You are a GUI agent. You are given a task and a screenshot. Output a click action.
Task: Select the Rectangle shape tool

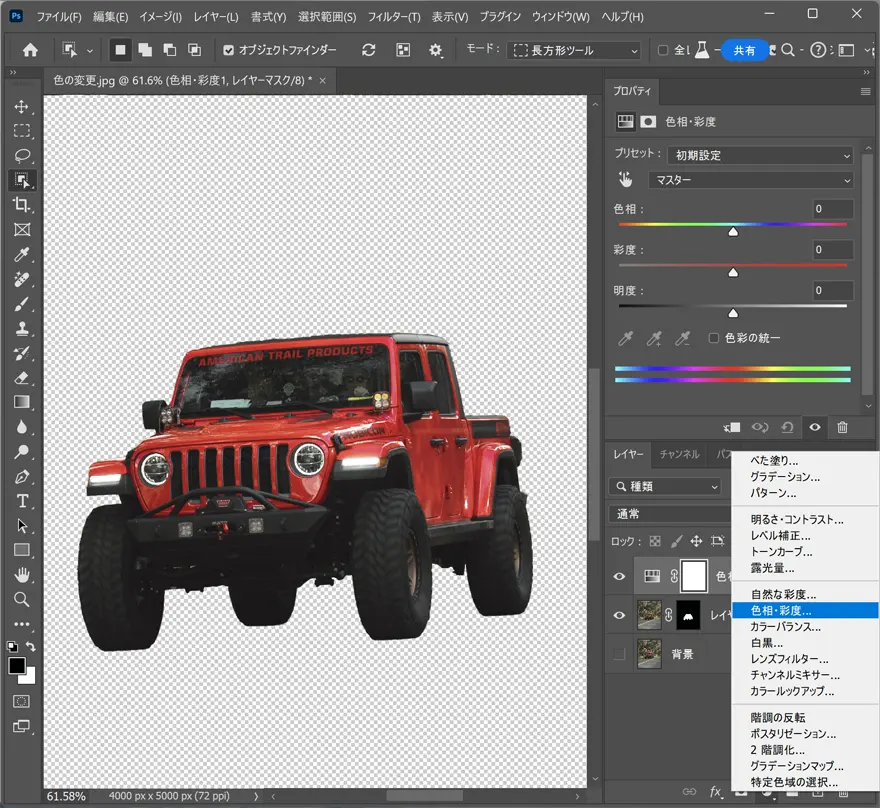coord(22,550)
